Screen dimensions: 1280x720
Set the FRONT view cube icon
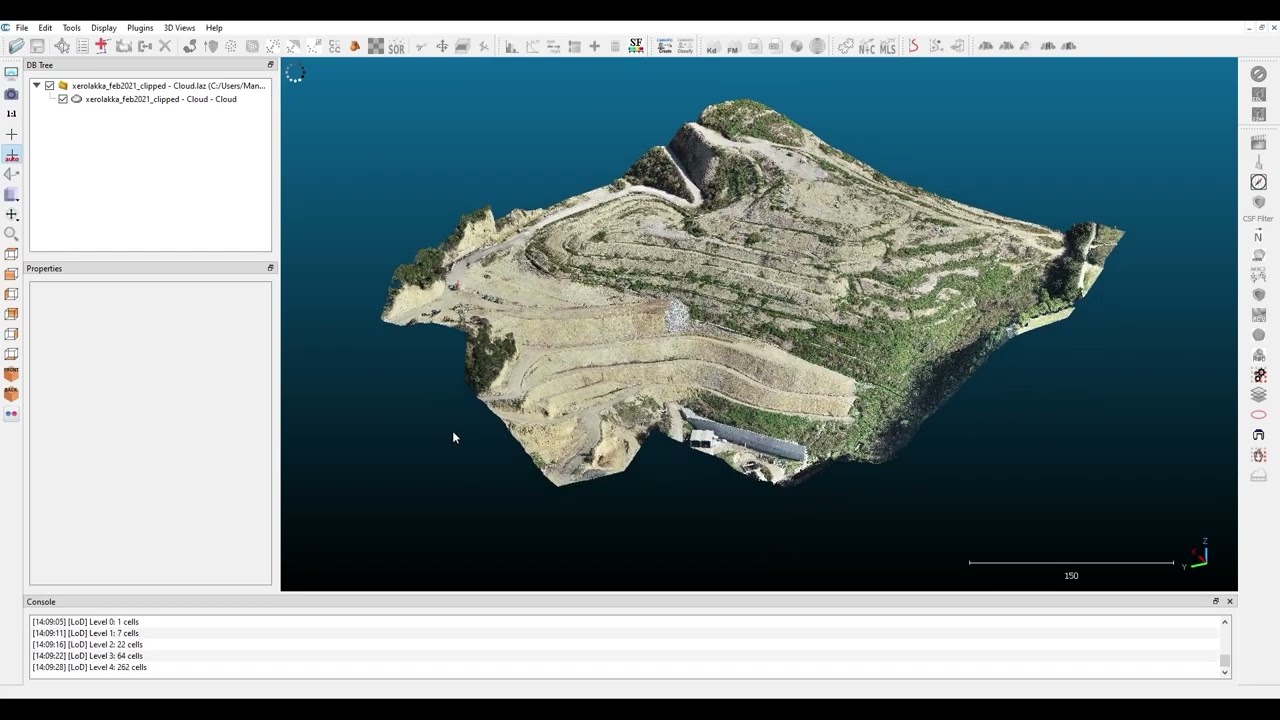(11, 374)
